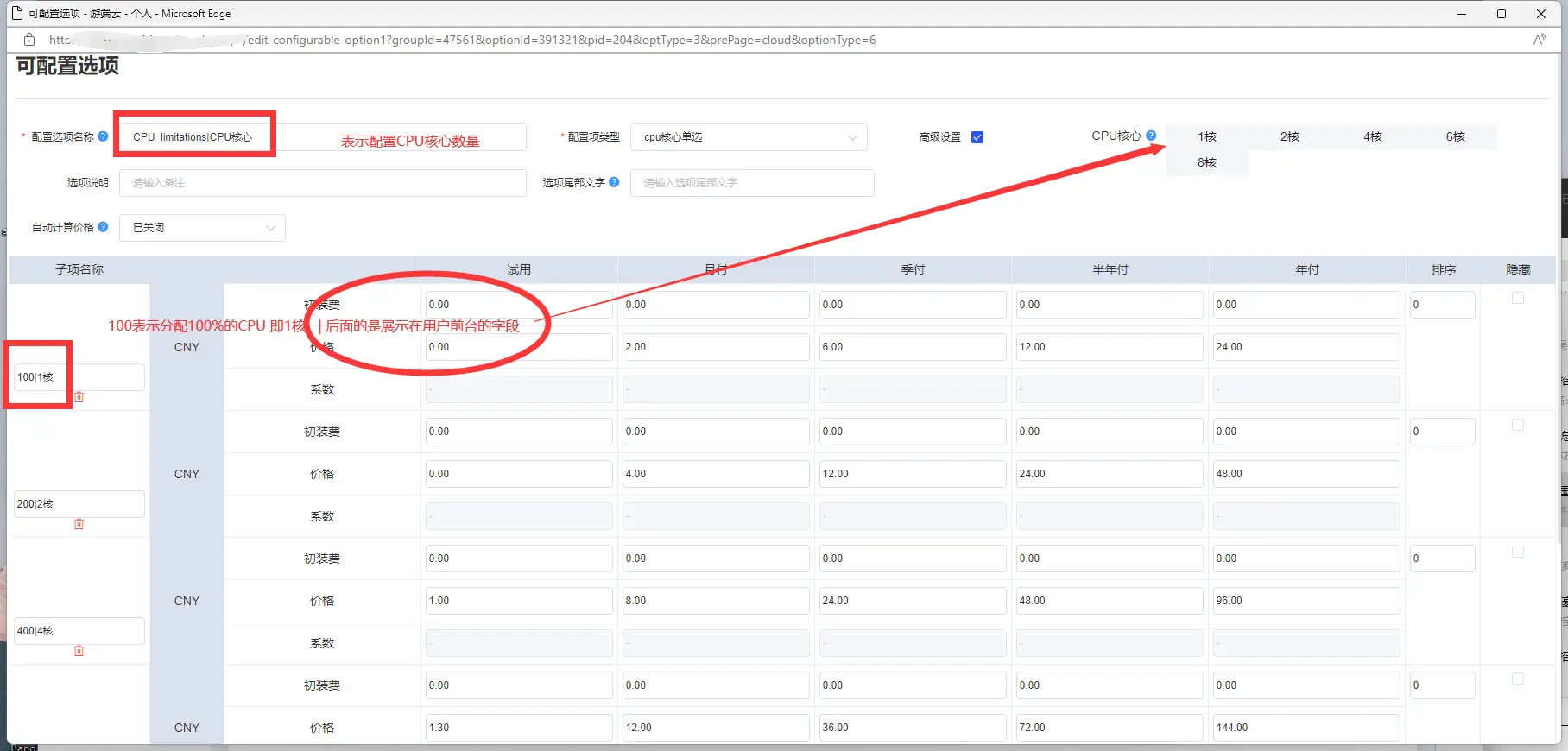Delete the 100|1核 sub-item via trash icon
This screenshot has height=751, width=1568.
(x=79, y=397)
